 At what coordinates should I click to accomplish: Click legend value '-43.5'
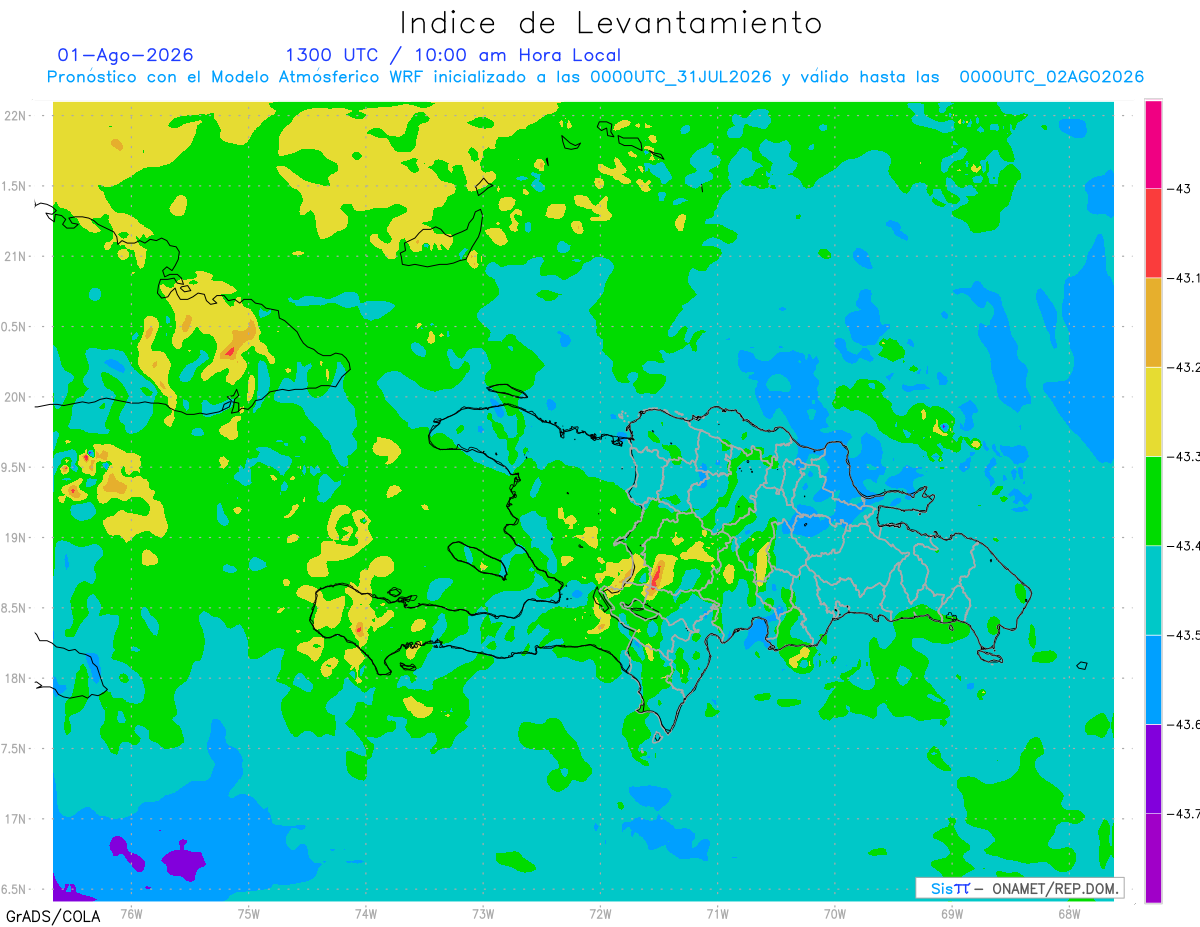(1185, 635)
